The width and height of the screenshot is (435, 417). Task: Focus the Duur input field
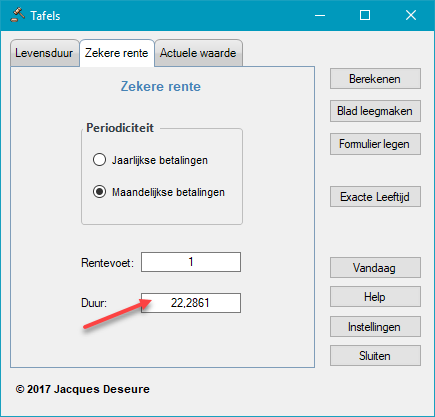point(191,303)
